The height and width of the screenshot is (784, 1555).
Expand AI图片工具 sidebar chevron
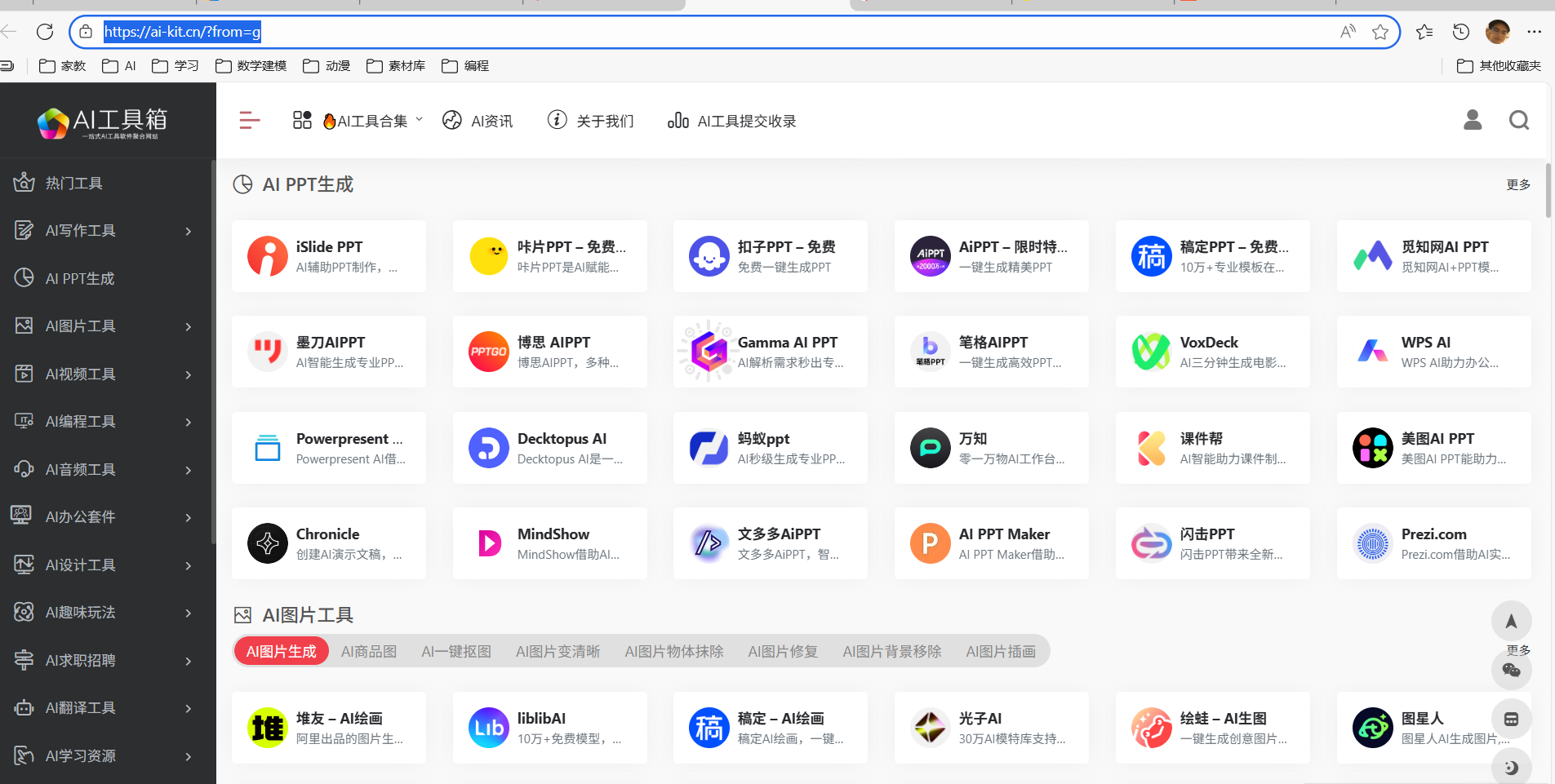[189, 326]
